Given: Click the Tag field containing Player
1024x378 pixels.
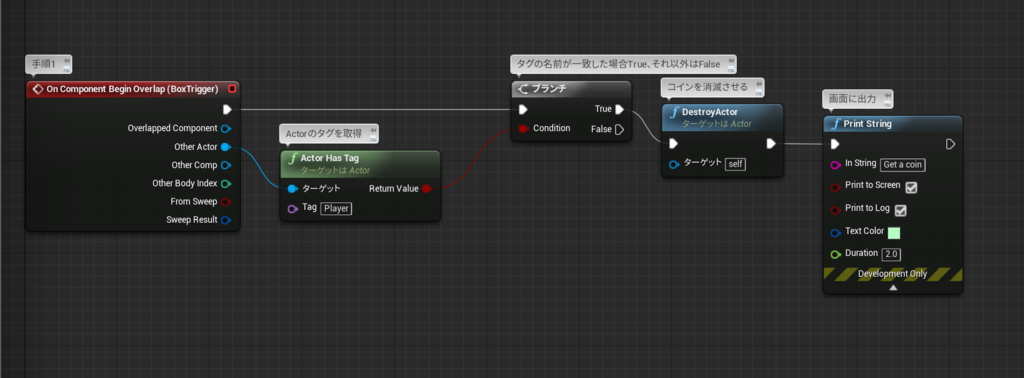Looking at the screenshot, I should point(336,208).
